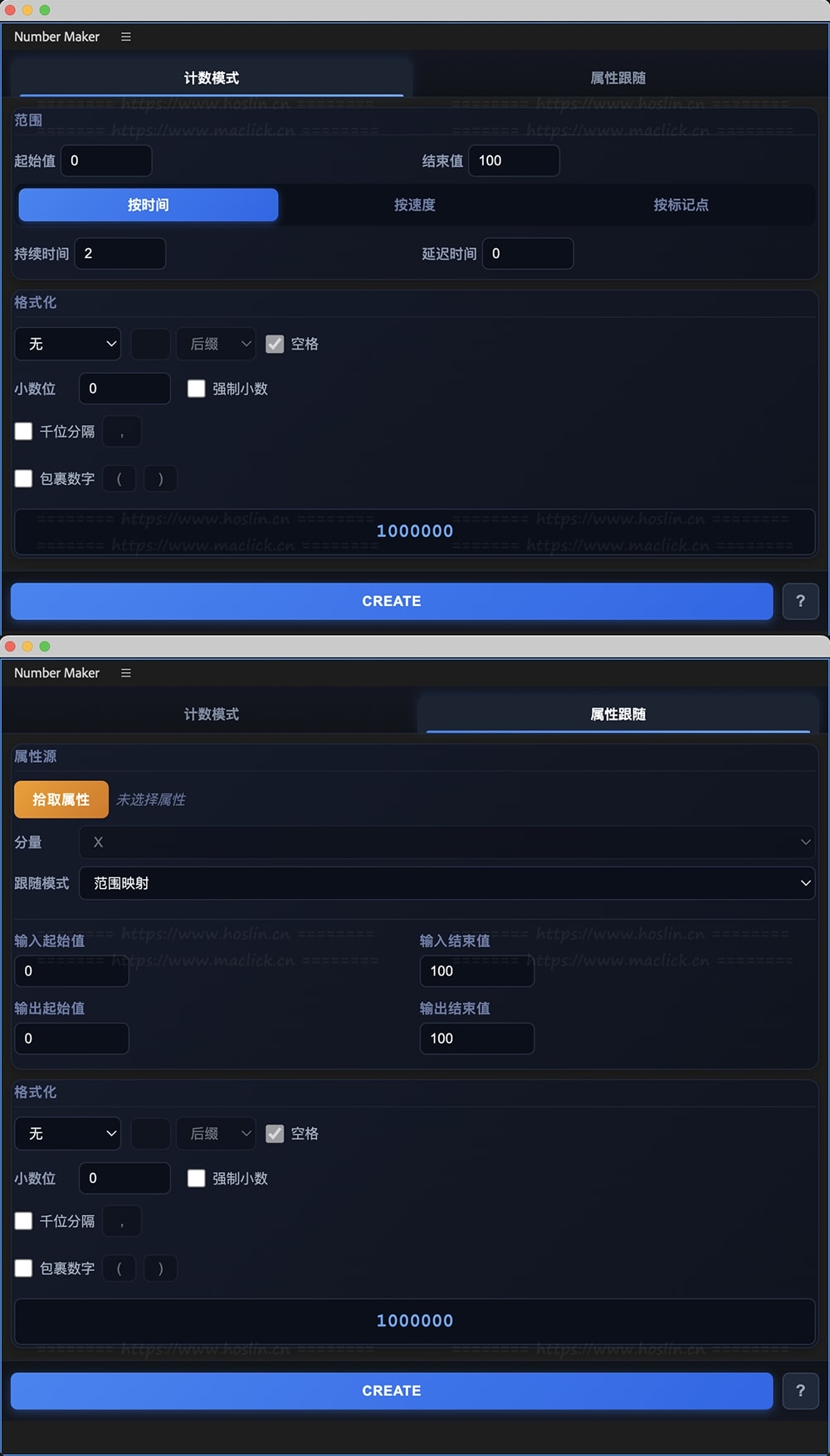Select the 按速度 mode option
The height and width of the screenshot is (1456, 830).
(x=415, y=205)
